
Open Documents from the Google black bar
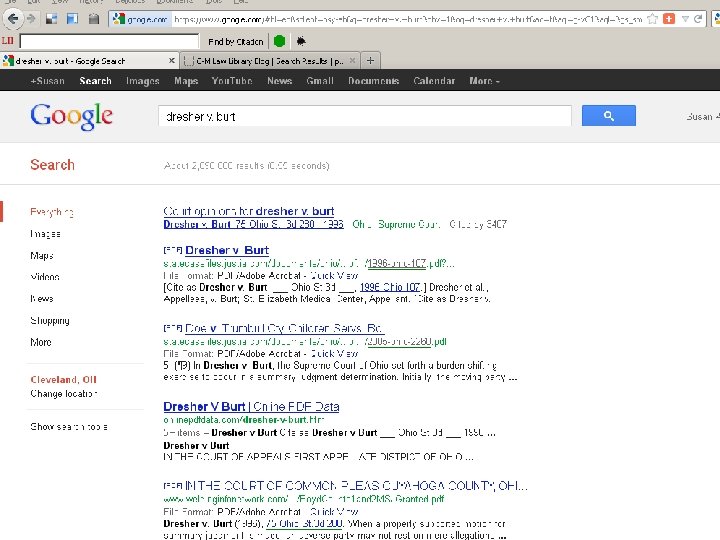373,81
